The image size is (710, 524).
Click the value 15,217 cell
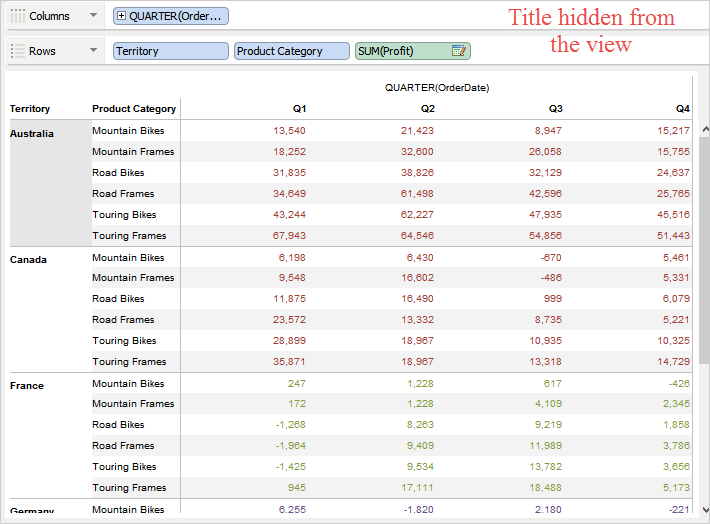(673, 130)
